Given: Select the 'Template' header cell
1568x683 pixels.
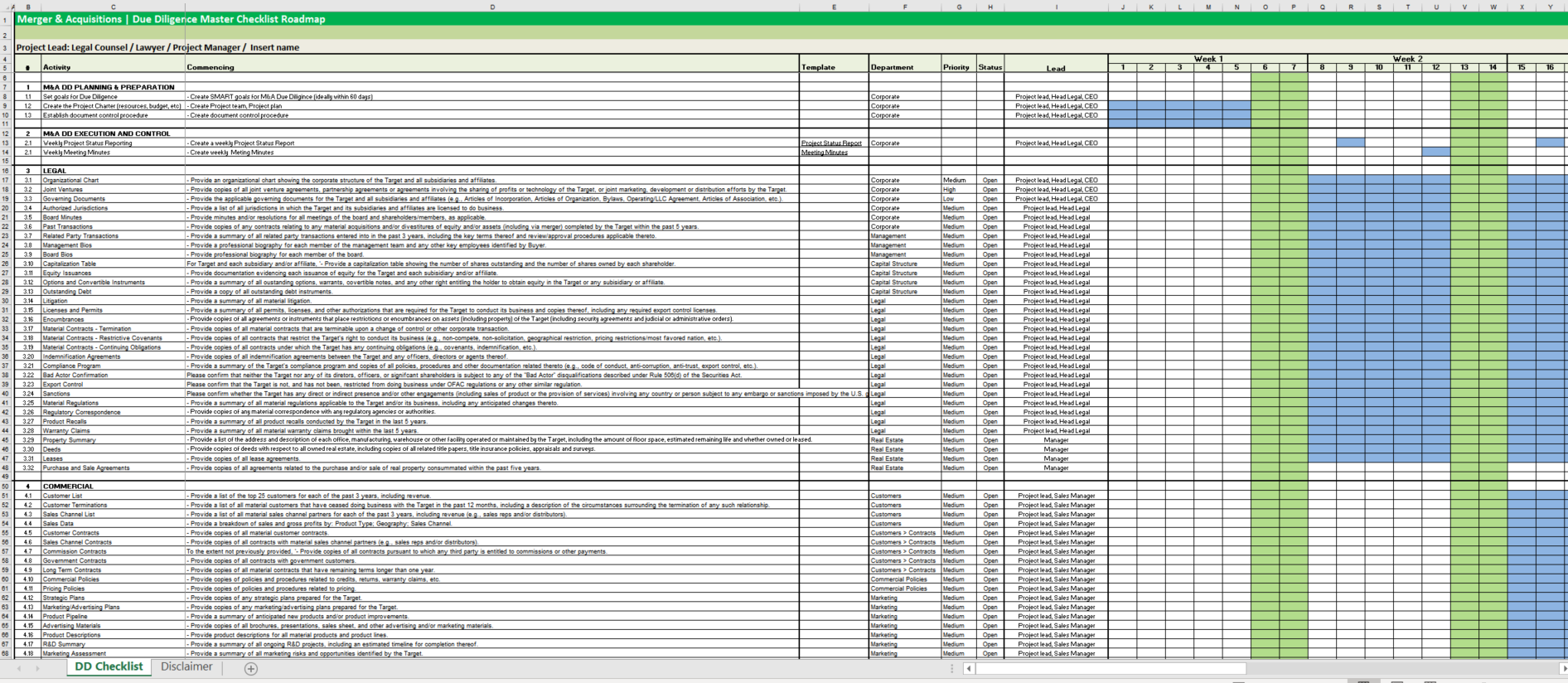Looking at the screenshot, I should pos(834,67).
